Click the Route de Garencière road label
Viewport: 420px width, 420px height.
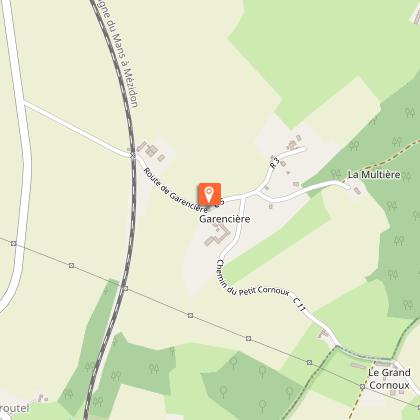(x=175, y=190)
